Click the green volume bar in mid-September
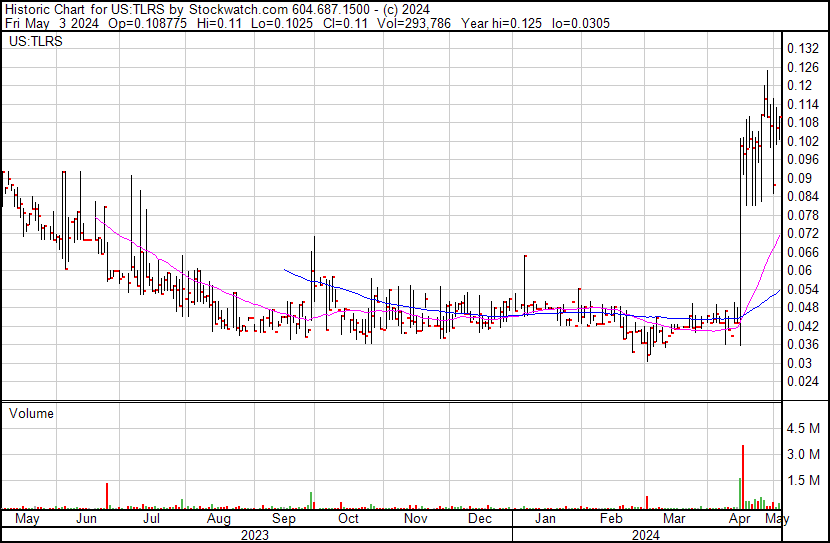This screenshot has width=830, height=543. click(311, 500)
